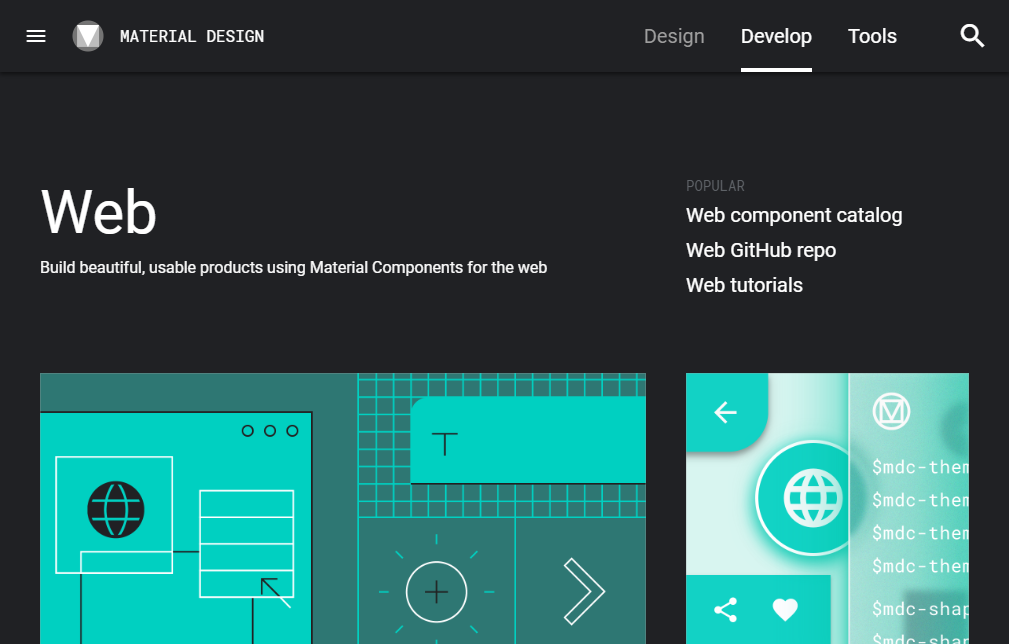Click the cursor arrow in illustration
Screen dimensions: 1009x644
tap(275, 593)
